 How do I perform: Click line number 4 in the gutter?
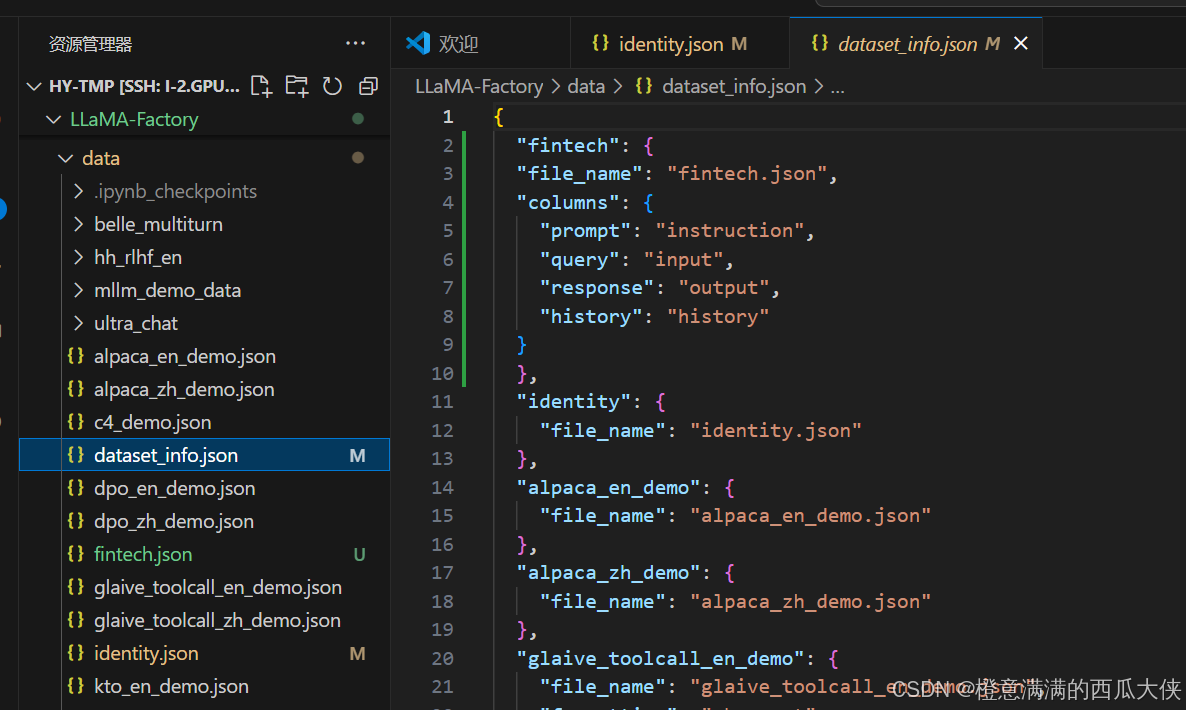[x=448, y=203]
